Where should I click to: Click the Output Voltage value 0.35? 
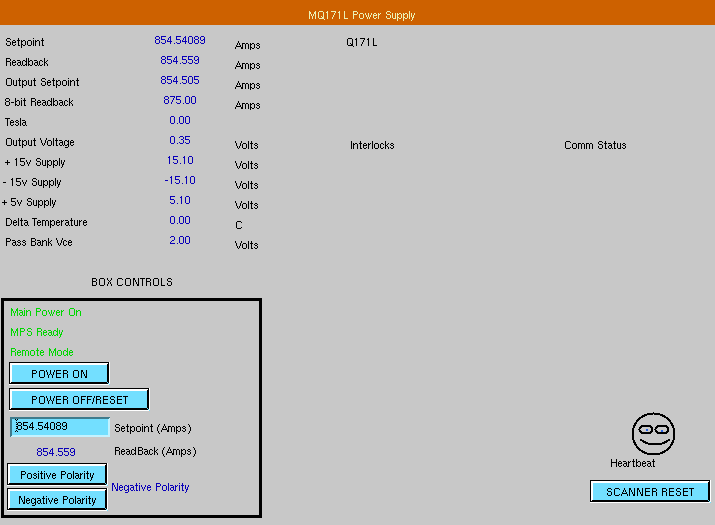pyautogui.click(x=180, y=140)
